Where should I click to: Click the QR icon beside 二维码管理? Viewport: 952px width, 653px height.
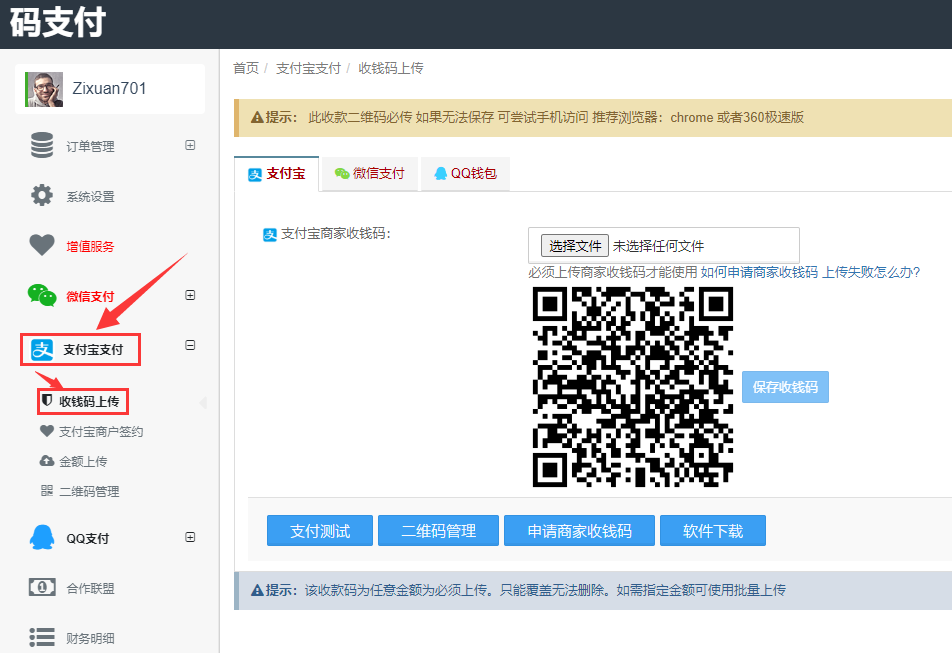click(47, 490)
